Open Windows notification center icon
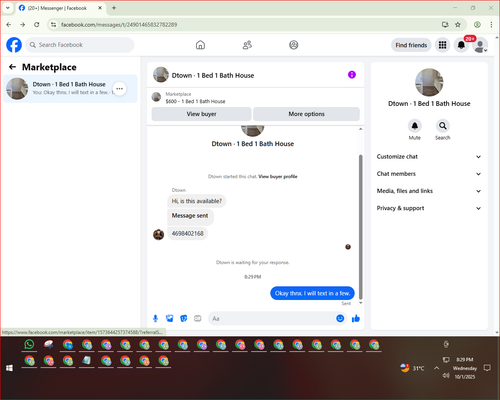500x400 pixels. [487, 368]
